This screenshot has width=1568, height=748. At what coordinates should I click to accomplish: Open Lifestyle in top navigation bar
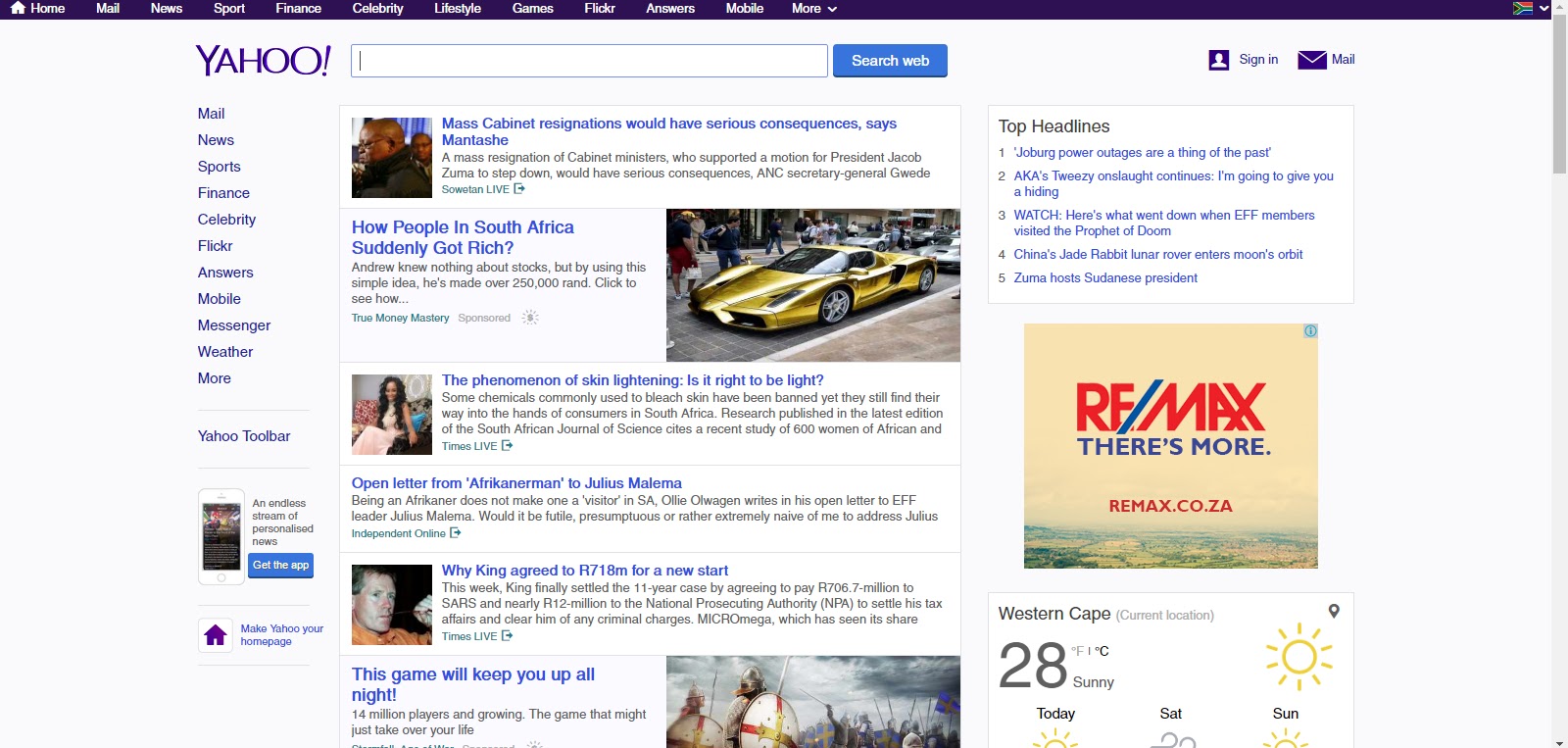tap(458, 8)
